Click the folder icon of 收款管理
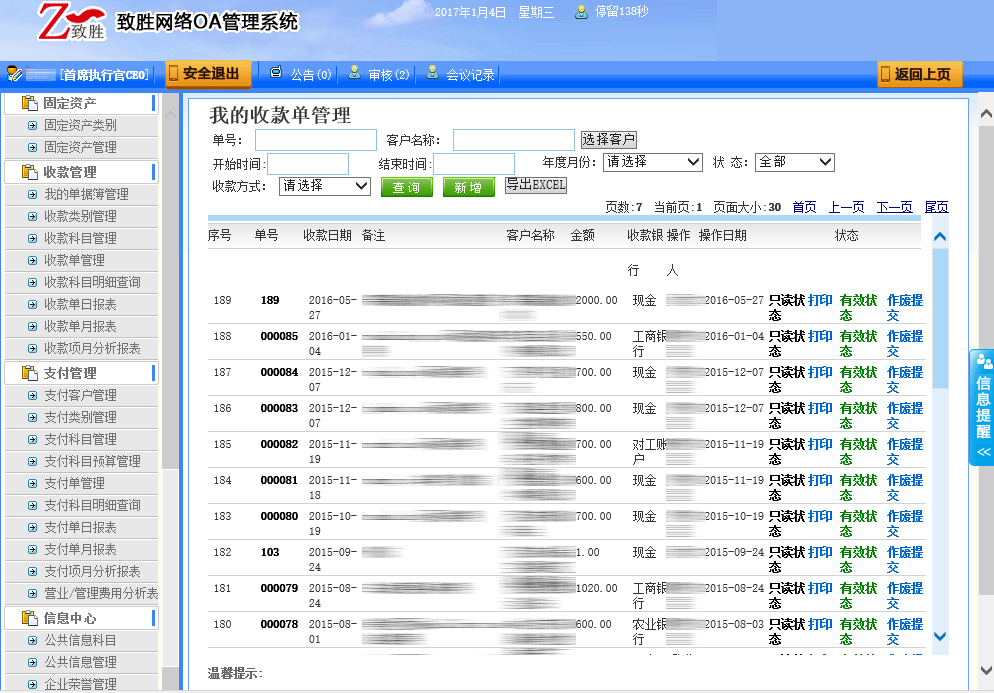Image resolution: width=994 pixels, height=693 pixels. point(29,172)
